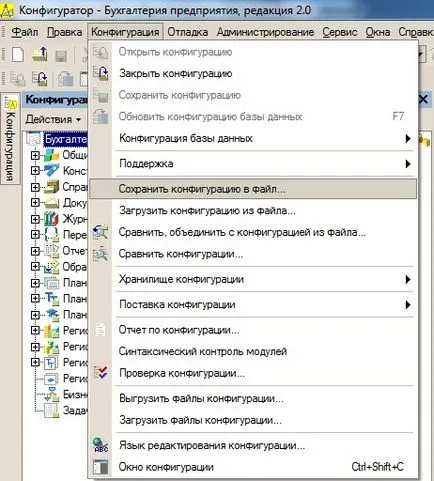Open the Сервис menu

point(339,32)
